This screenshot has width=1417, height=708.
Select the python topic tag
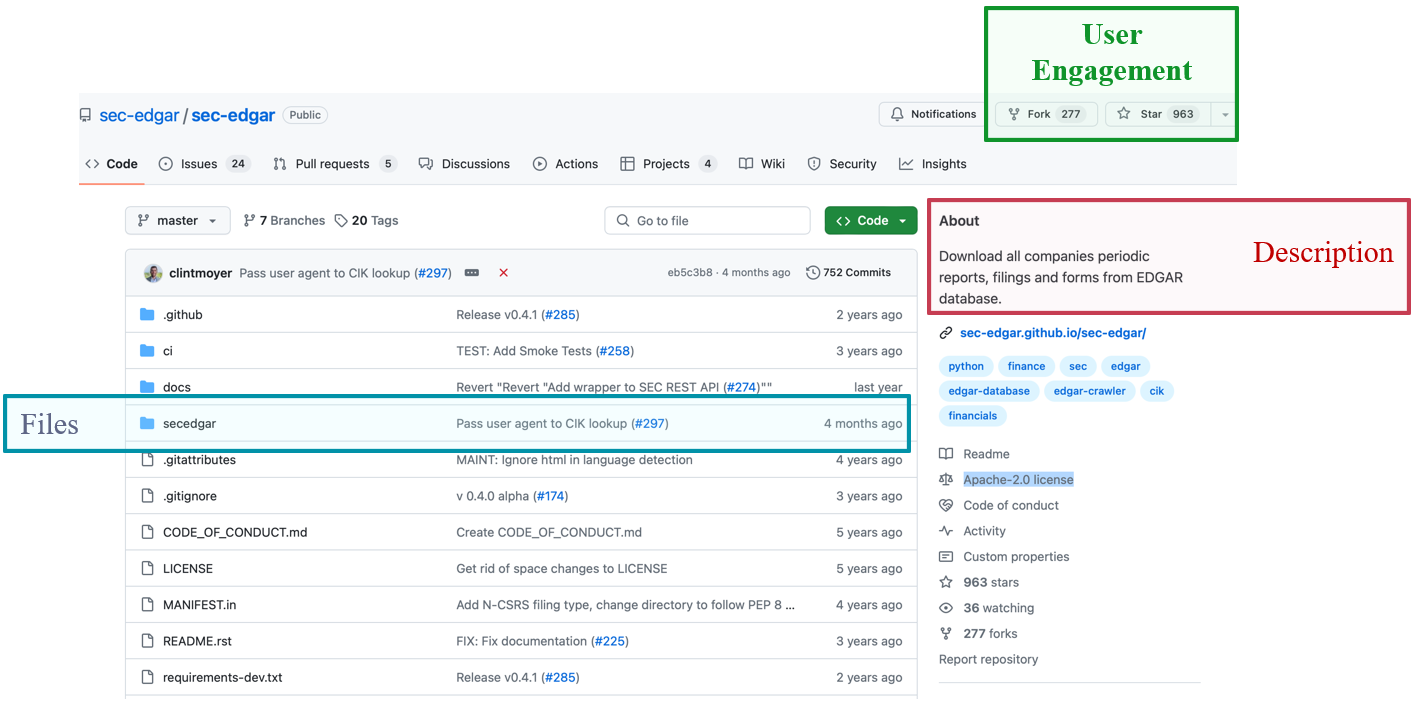pos(966,367)
